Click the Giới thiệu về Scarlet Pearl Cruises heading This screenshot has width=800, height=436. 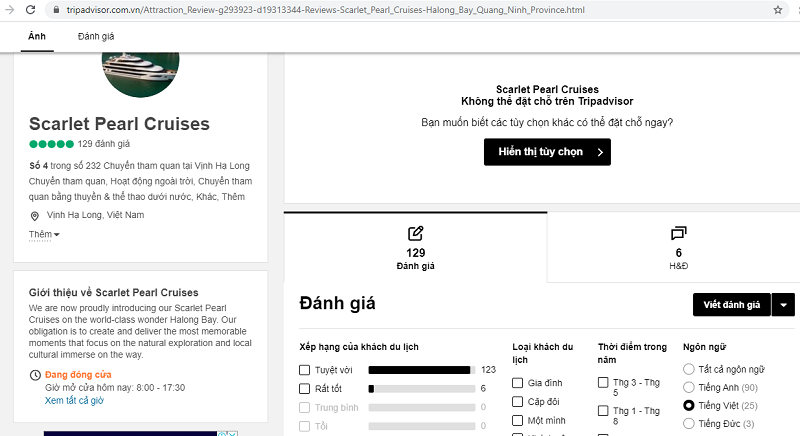click(x=113, y=293)
